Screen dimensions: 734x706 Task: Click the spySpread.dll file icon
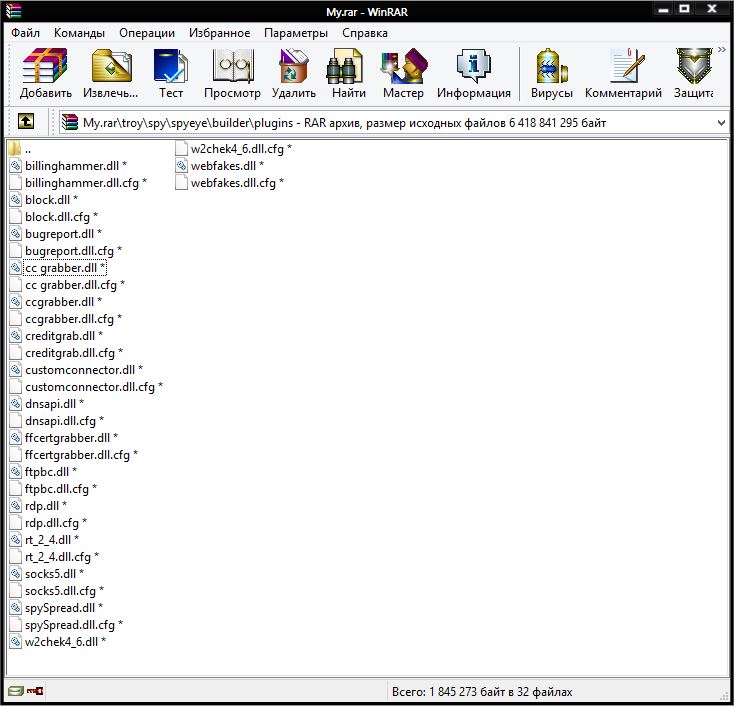coord(15,608)
